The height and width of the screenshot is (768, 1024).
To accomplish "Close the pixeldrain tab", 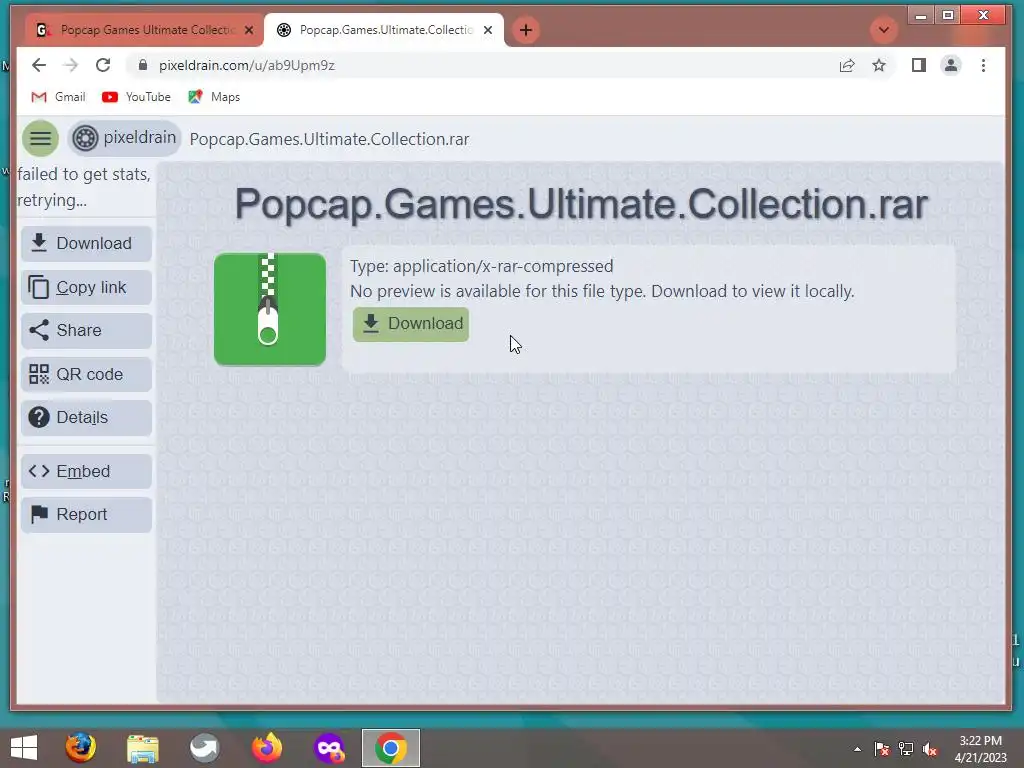I will (x=488, y=30).
